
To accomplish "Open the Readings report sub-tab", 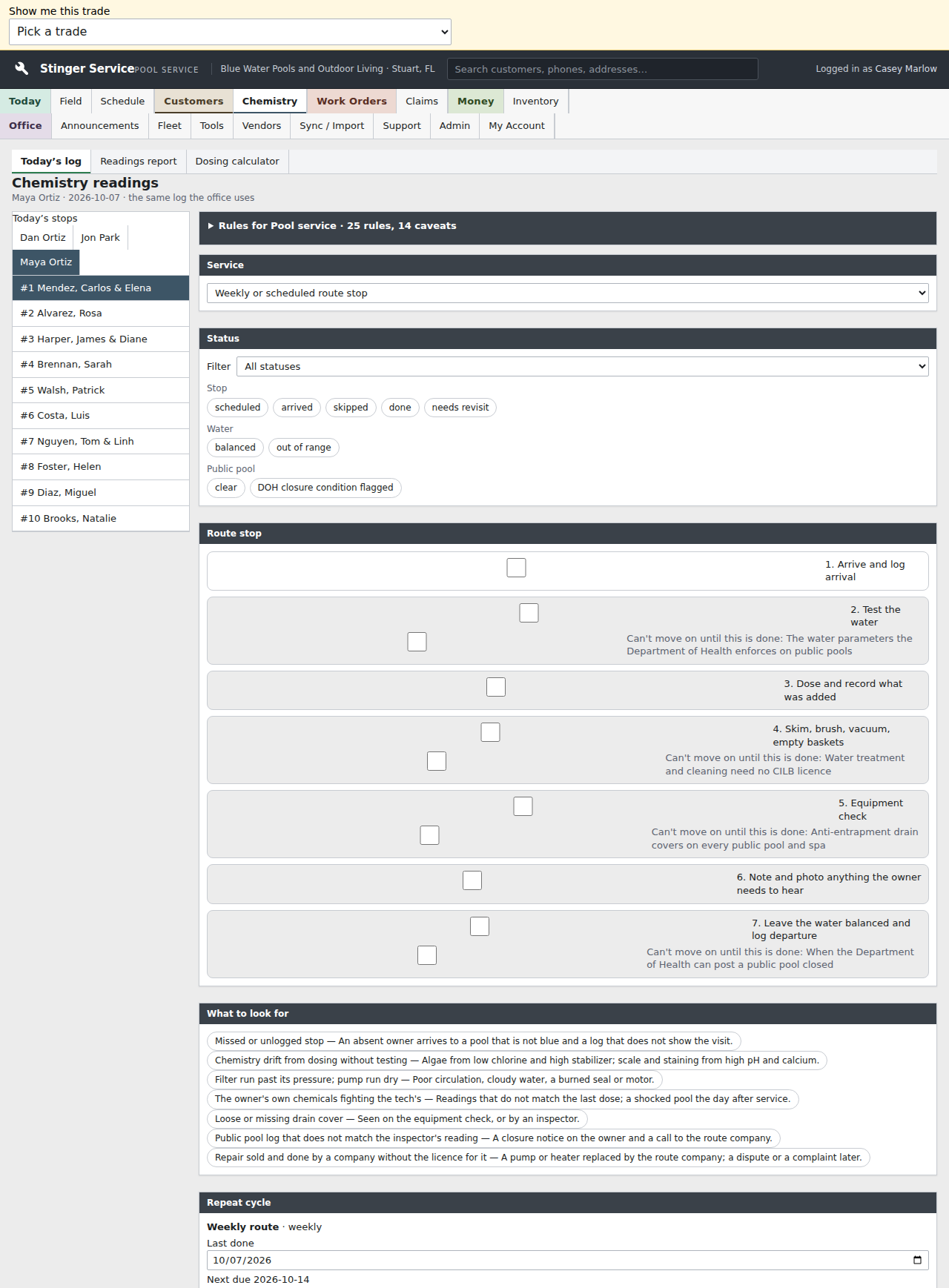I will pyautogui.click(x=139, y=162).
